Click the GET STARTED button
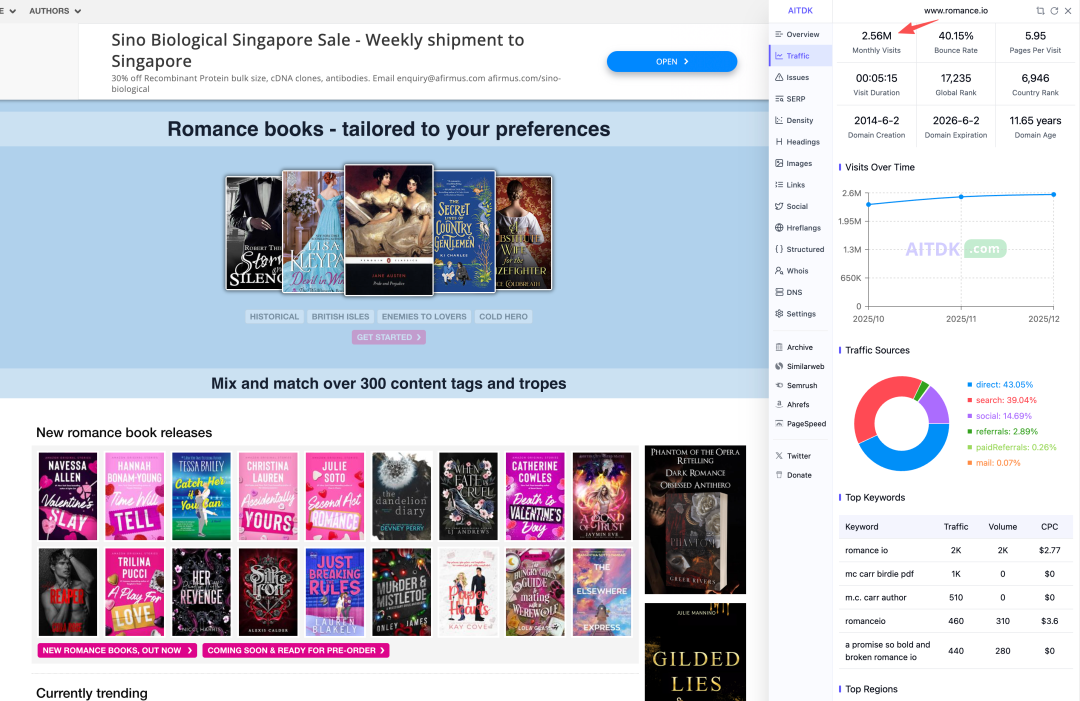Image resolution: width=1080 pixels, height=701 pixels. tap(388, 337)
